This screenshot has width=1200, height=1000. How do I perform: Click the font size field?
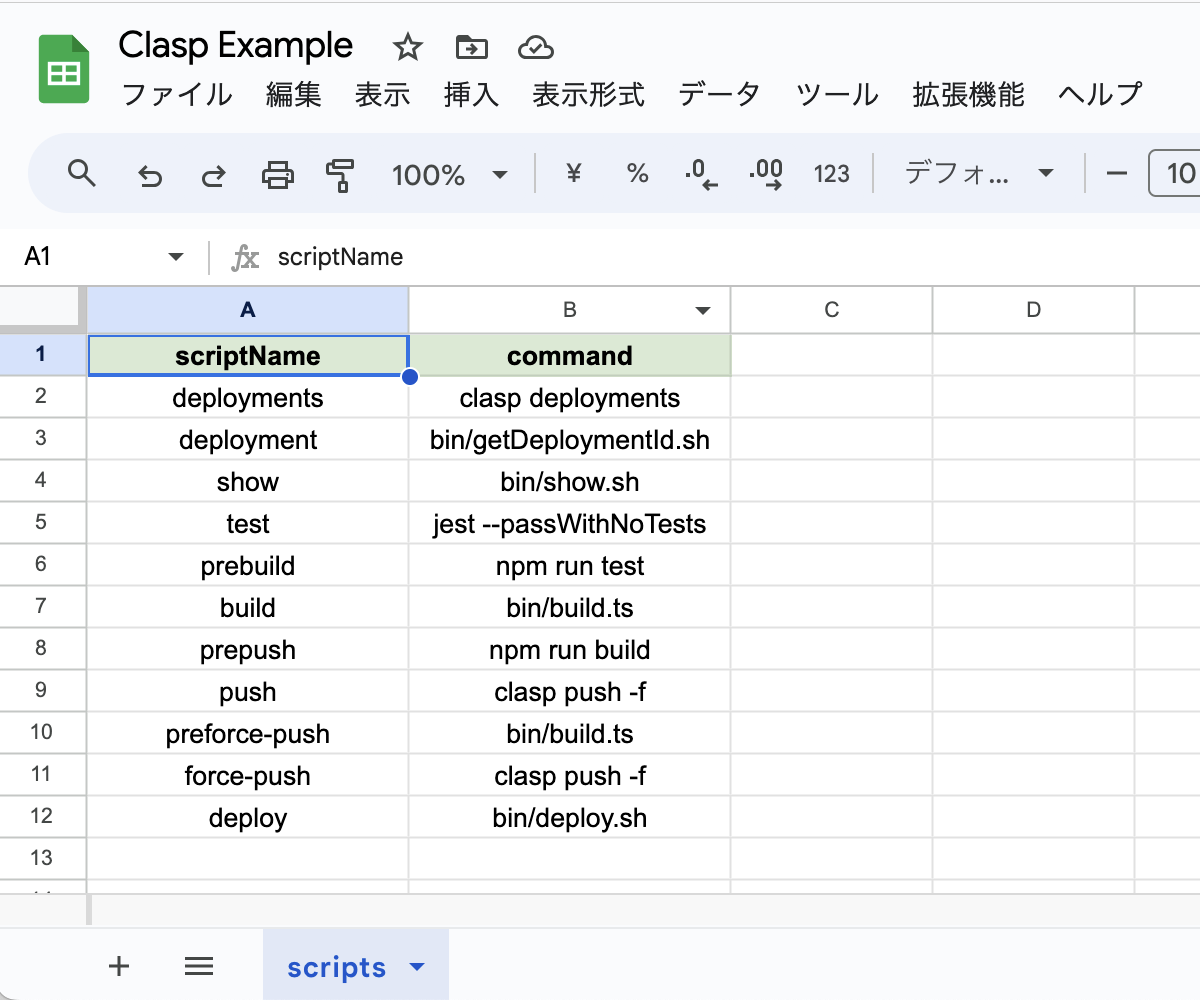point(1176,174)
